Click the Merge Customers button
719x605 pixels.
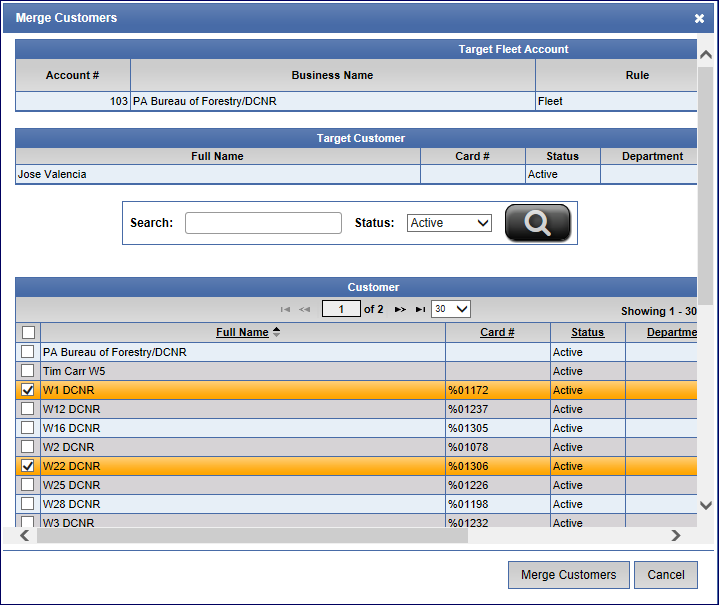click(568, 575)
